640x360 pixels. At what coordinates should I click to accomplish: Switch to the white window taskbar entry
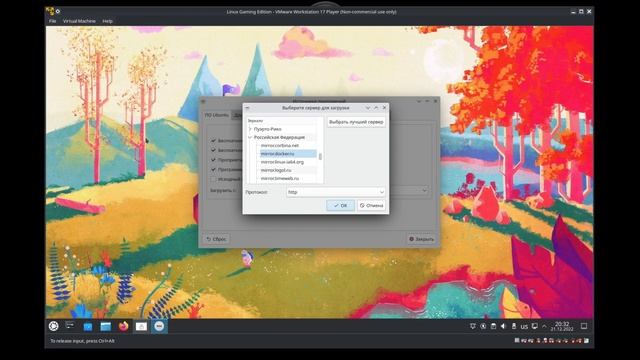point(141,326)
